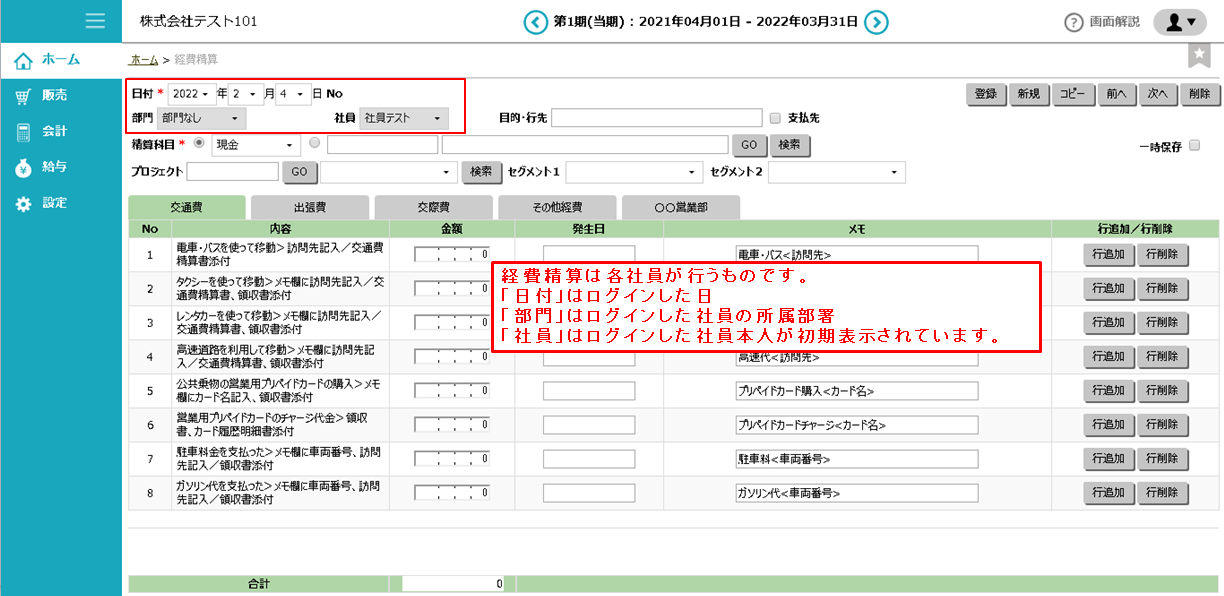The image size is (1224, 596).
Task: Open 設定 in the sidebar
Action: point(54,203)
